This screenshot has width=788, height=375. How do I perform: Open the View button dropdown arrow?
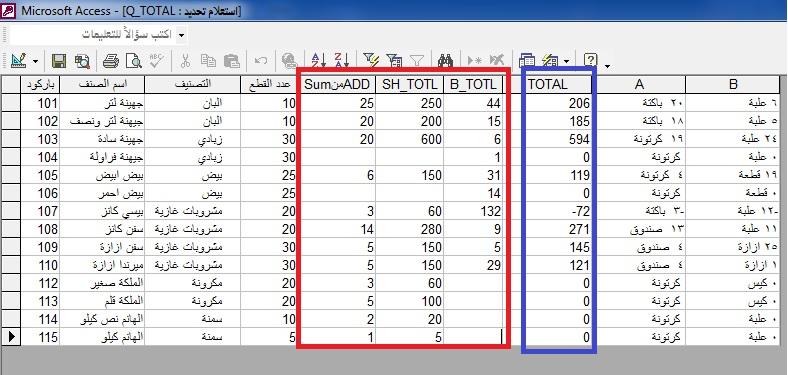point(35,61)
